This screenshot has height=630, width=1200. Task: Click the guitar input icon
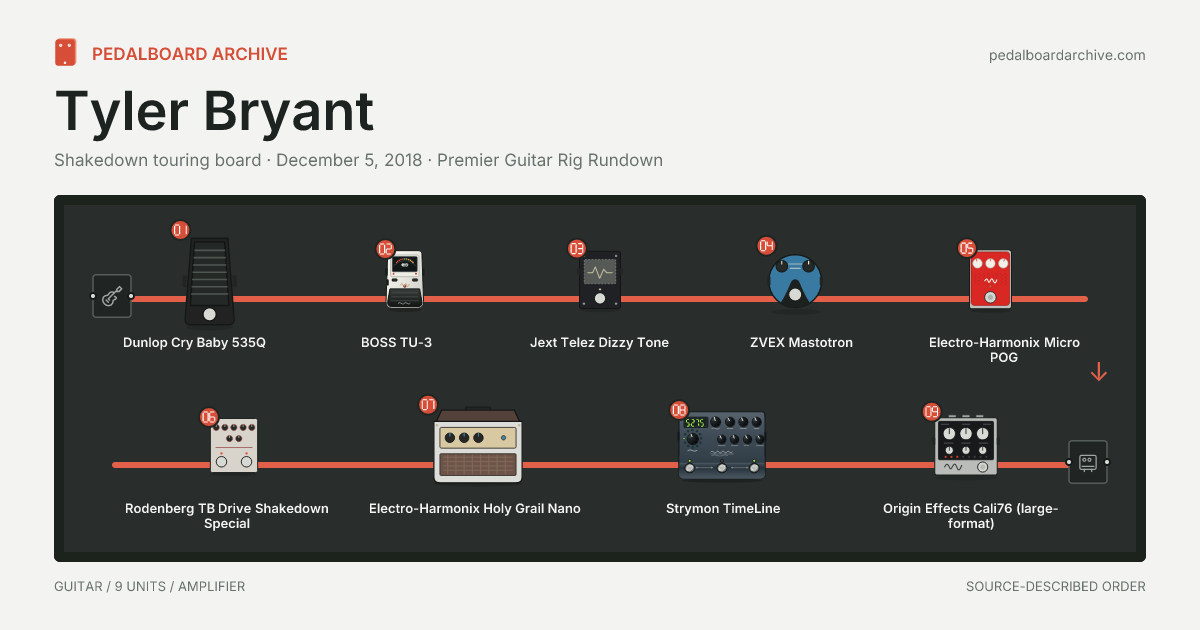pos(112,296)
